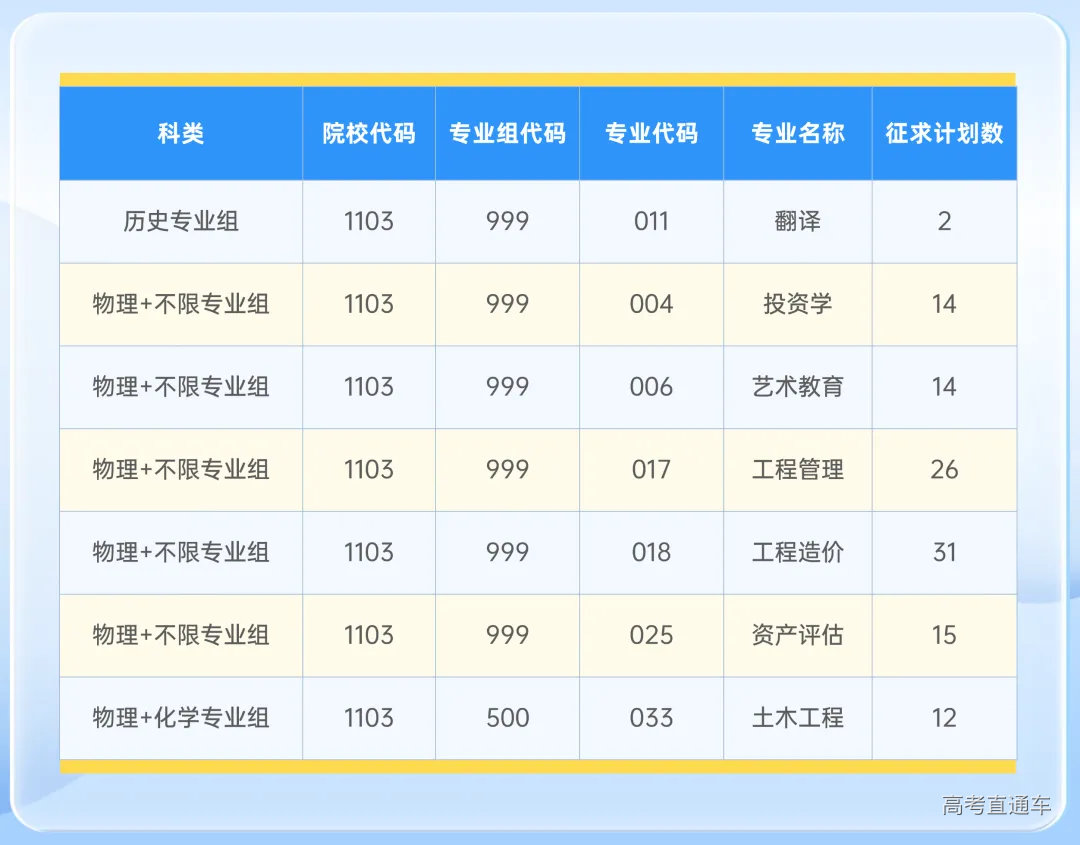
Task: Click the group code 500 cell
Action: coord(507,718)
